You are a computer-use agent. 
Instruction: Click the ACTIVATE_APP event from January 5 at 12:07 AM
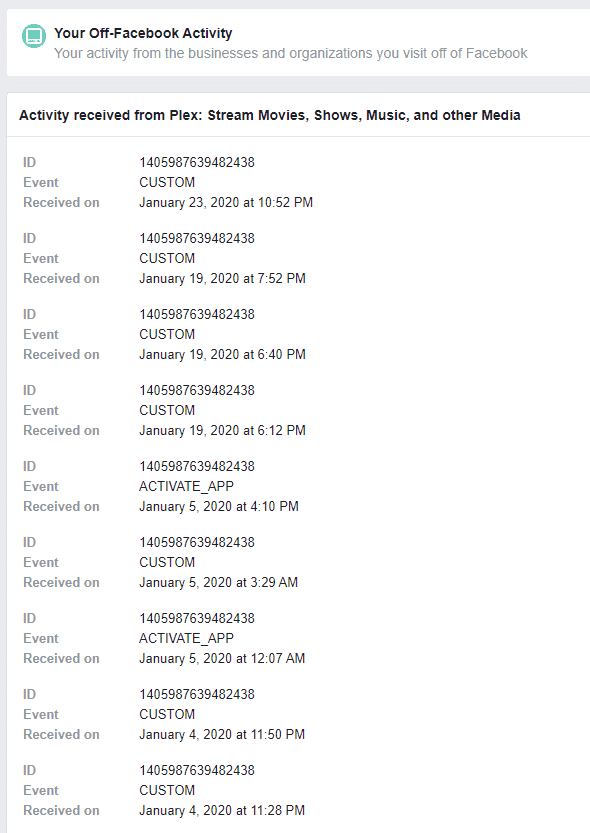[x=186, y=638]
